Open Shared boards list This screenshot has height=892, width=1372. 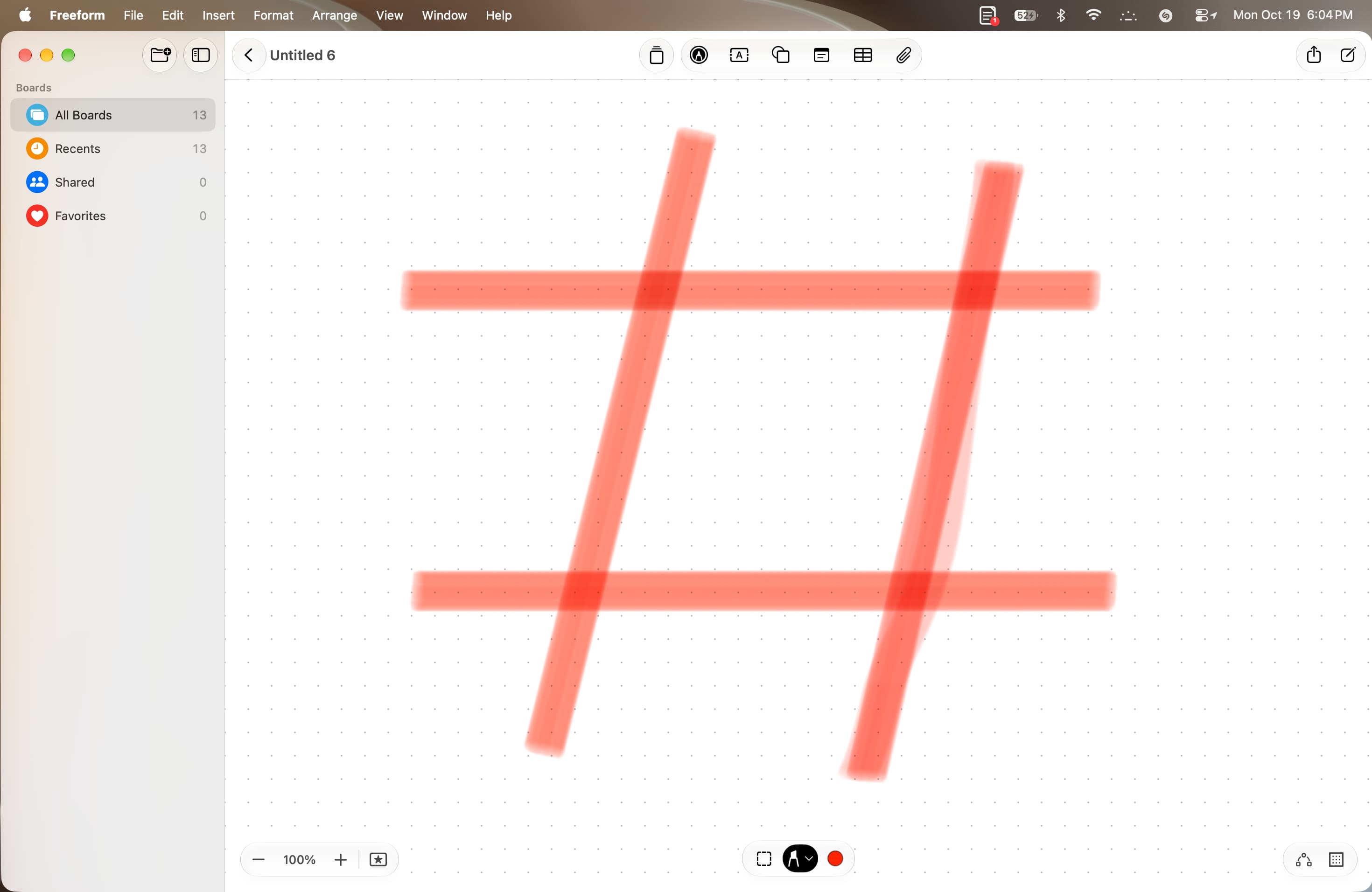click(x=113, y=182)
